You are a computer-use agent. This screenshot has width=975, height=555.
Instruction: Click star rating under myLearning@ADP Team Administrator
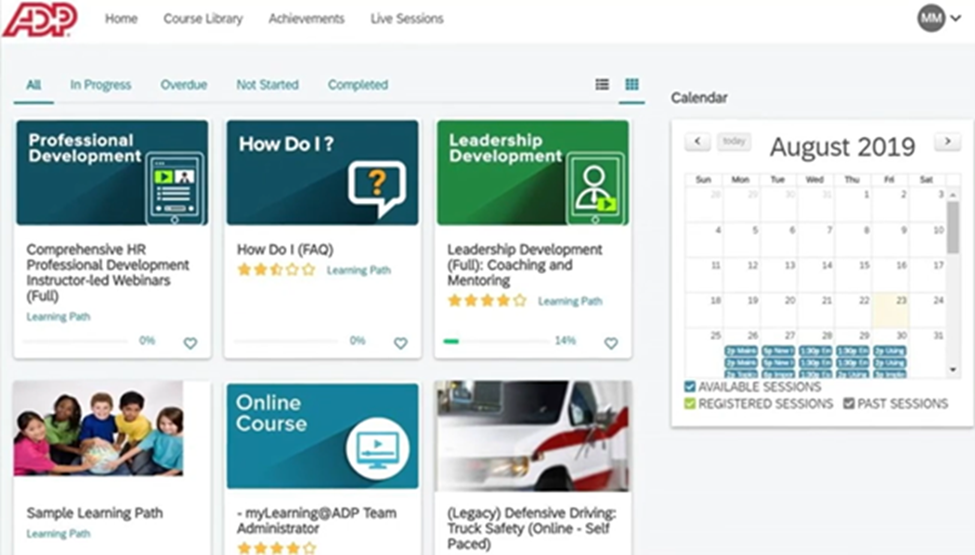click(277, 548)
